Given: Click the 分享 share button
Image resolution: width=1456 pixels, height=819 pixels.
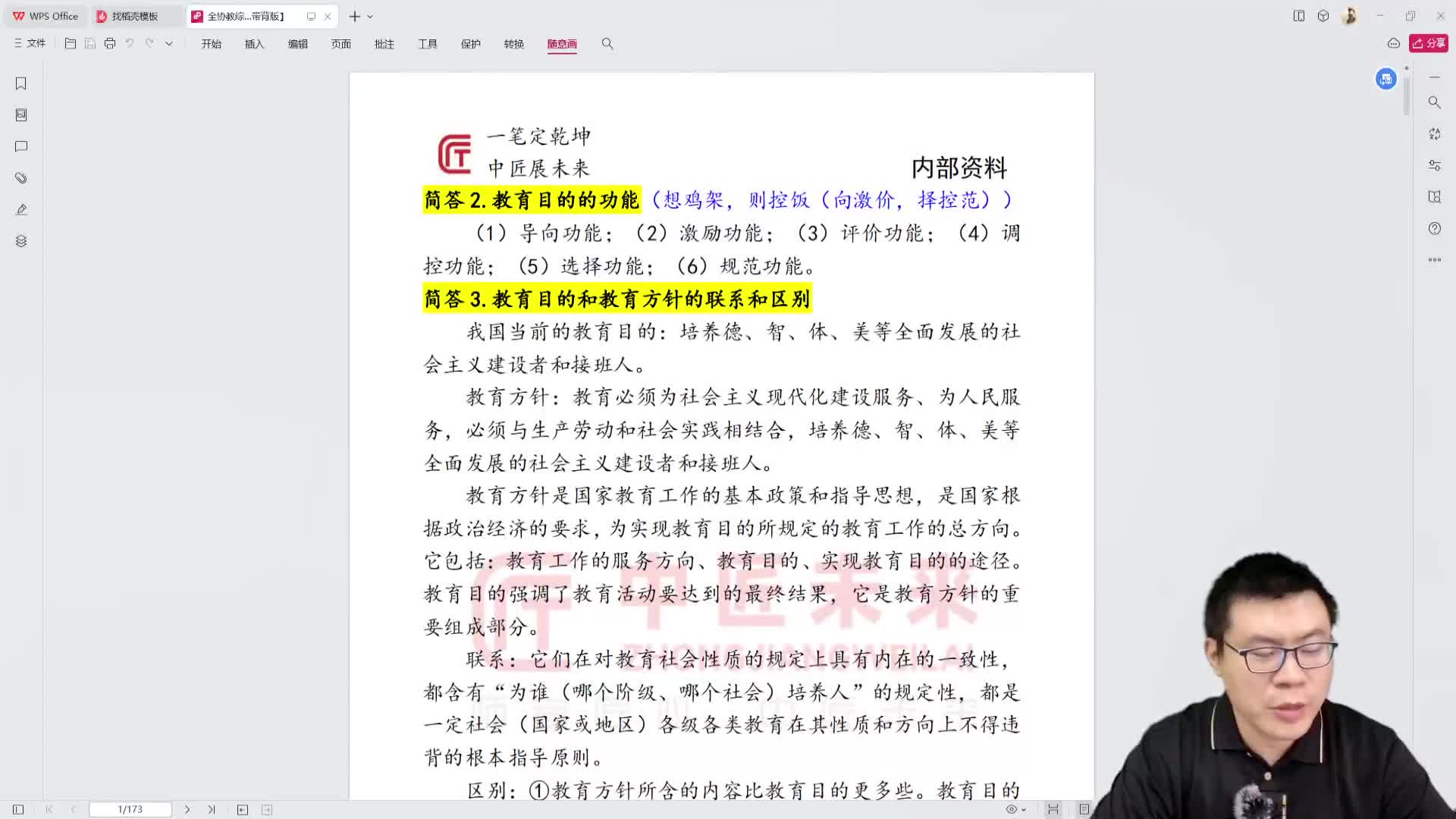Looking at the screenshot, I should tap(1427, 43).
